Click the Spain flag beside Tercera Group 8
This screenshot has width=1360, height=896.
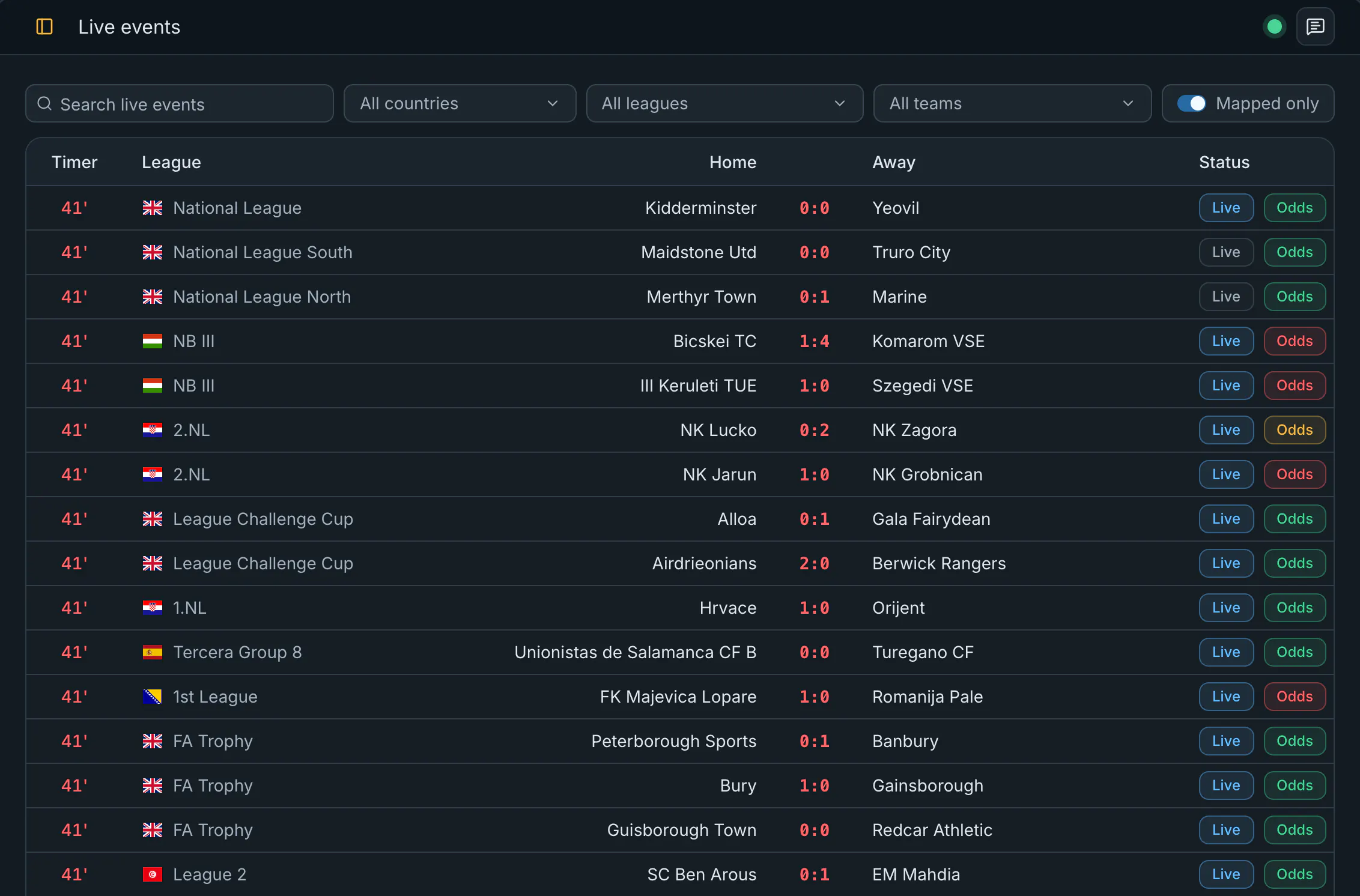(153, 652)
